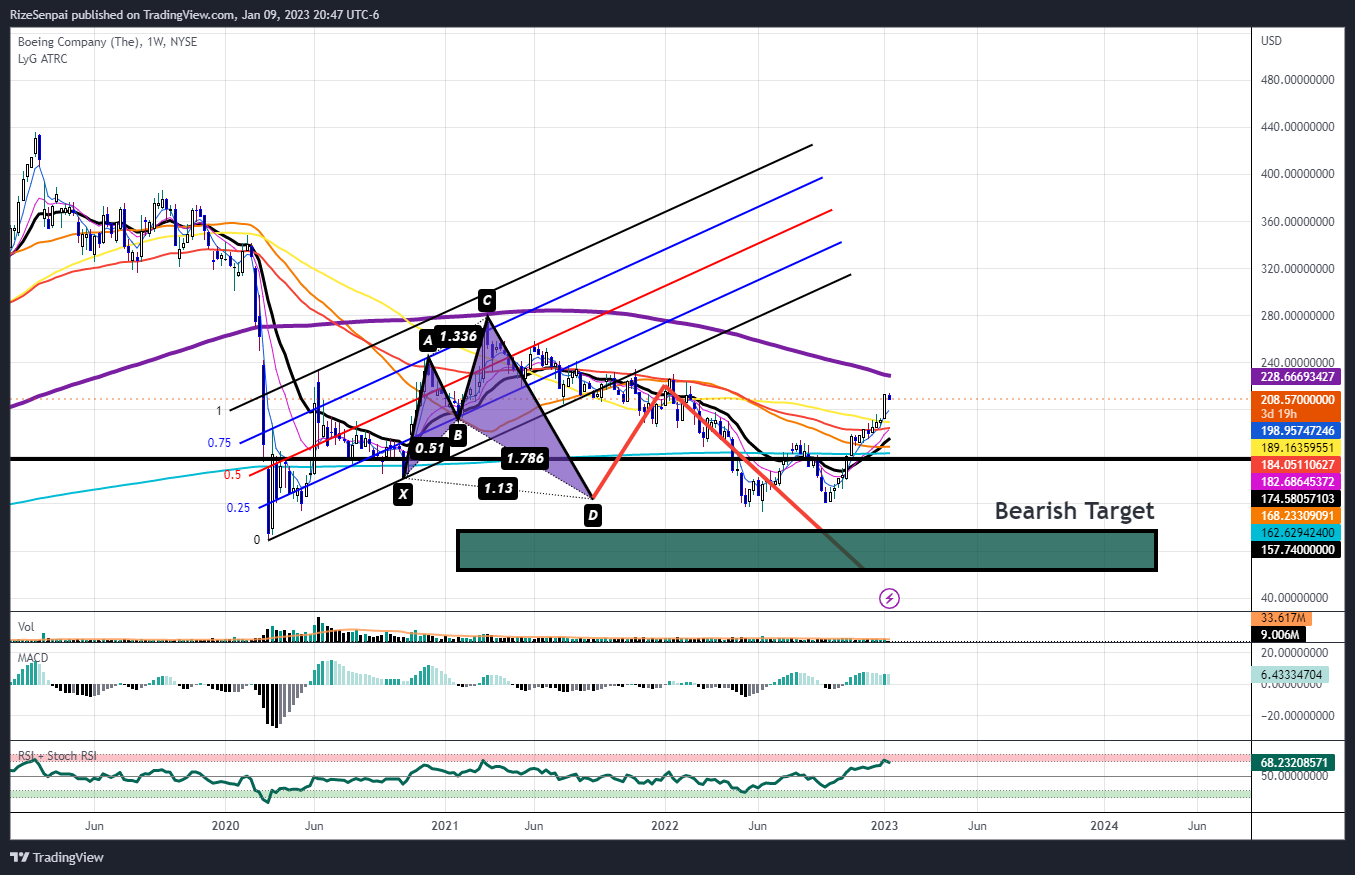Click the 1.786 ratio label

[524, 459]
